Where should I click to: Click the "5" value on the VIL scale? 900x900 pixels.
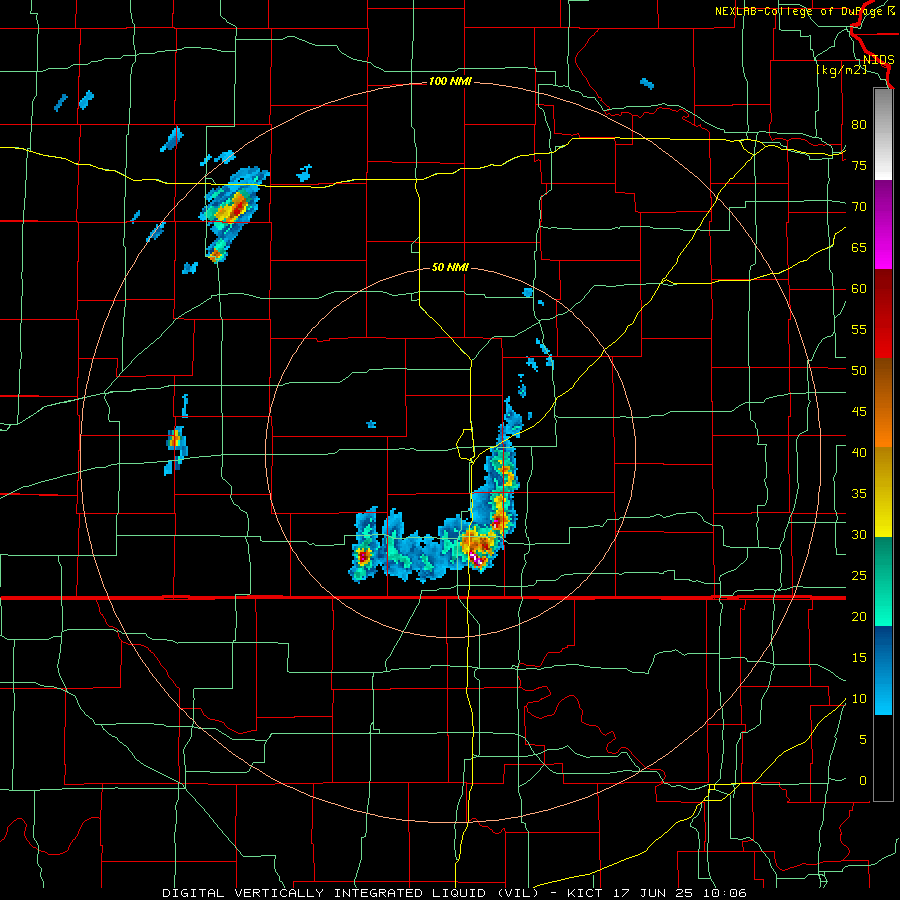point(863,740)
